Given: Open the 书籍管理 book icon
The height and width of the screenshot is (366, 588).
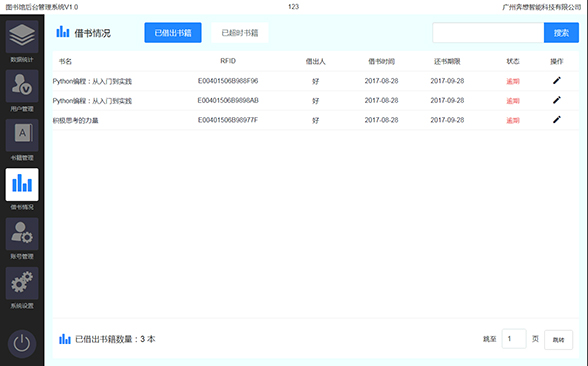Looking at the screenshot, I should (x=22, y=135).
